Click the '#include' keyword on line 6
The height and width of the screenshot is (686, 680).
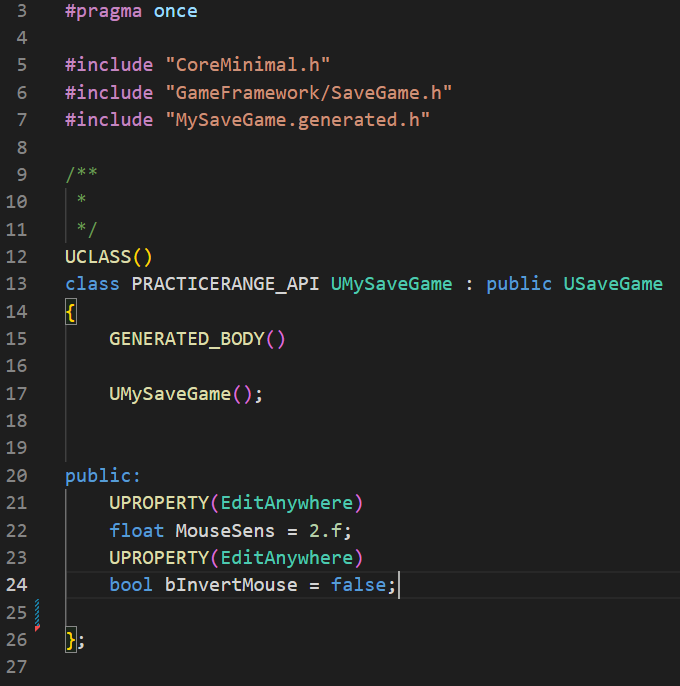[109, 93]
